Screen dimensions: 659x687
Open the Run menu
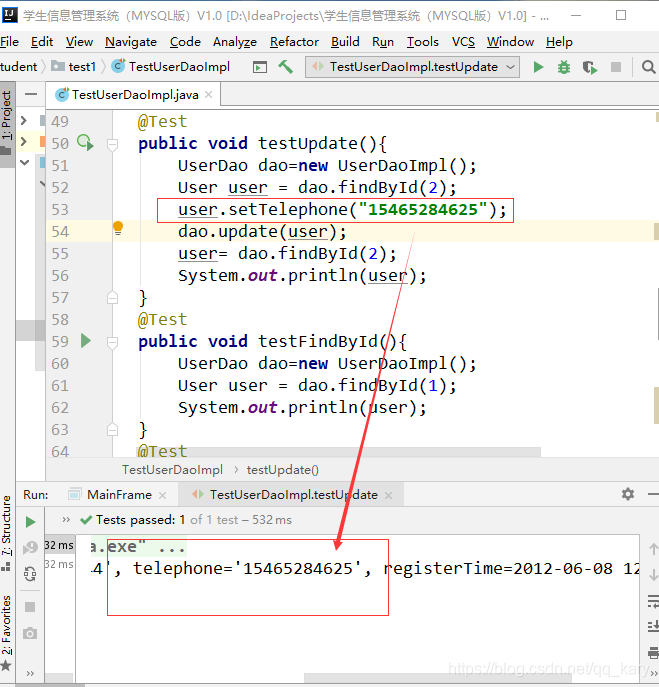[383, 42]
